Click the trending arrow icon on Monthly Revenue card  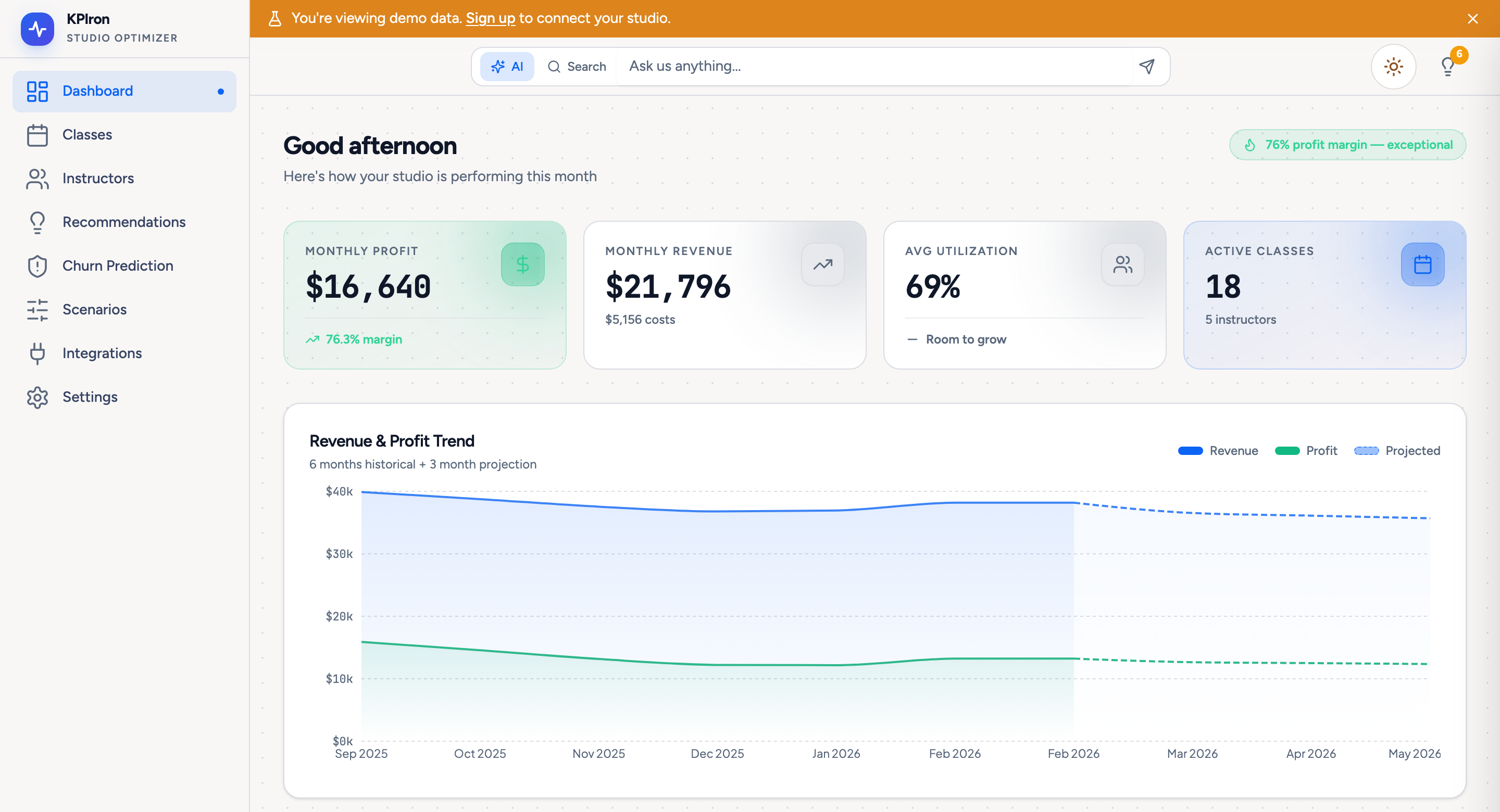pyautogui.click(x=822, y=264)
